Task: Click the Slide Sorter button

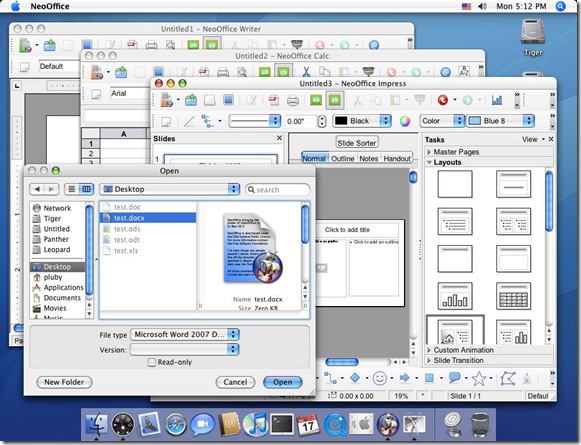Action: (357, 143)
